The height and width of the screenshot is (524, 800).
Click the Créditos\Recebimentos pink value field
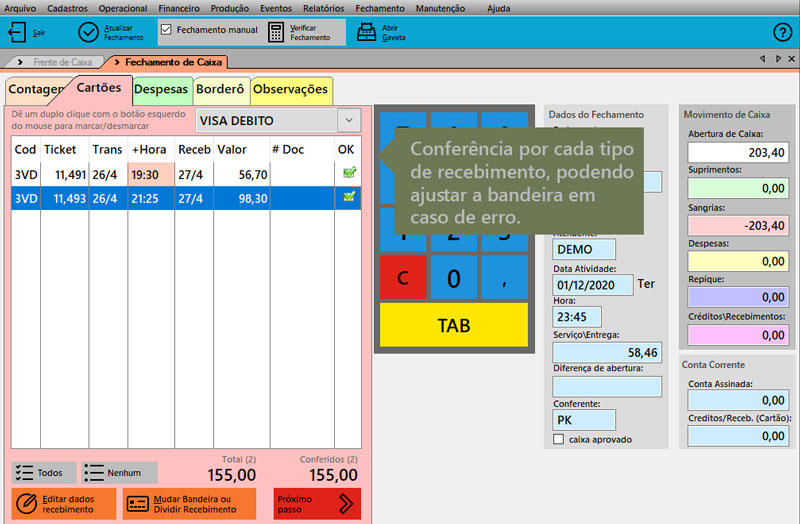(x=738, y=335)
